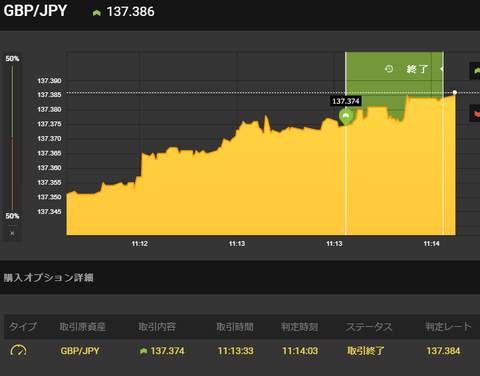Click the GBP/JPY title at top
The height and width of the screenshot is (376, 480).
(35, 11)
